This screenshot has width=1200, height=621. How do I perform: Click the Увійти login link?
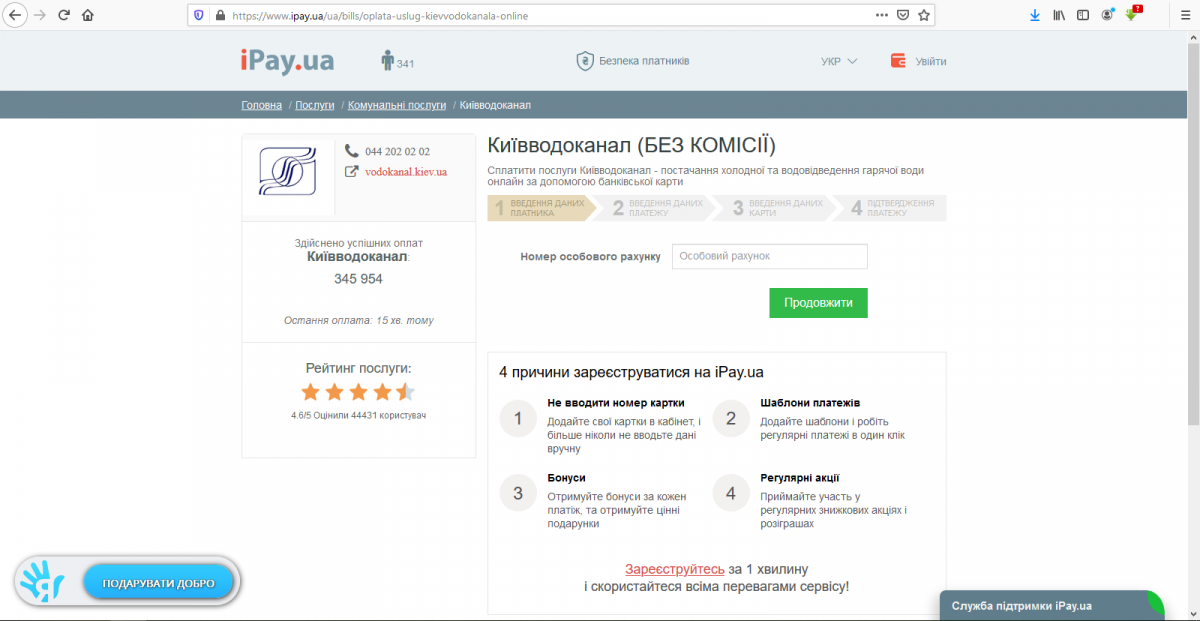930,61
